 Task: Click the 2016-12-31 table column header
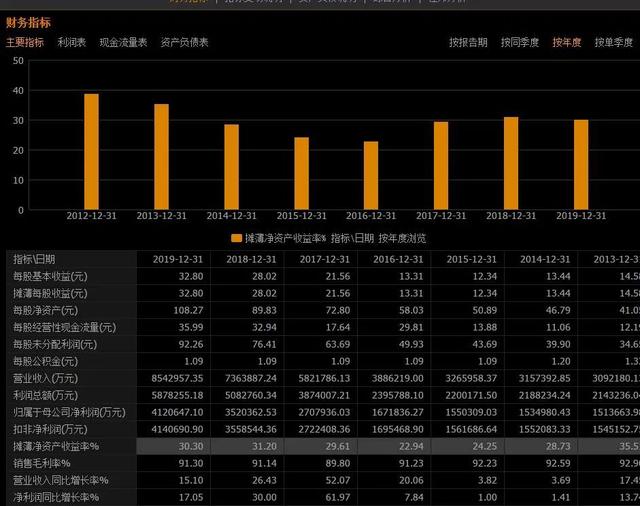398,260
